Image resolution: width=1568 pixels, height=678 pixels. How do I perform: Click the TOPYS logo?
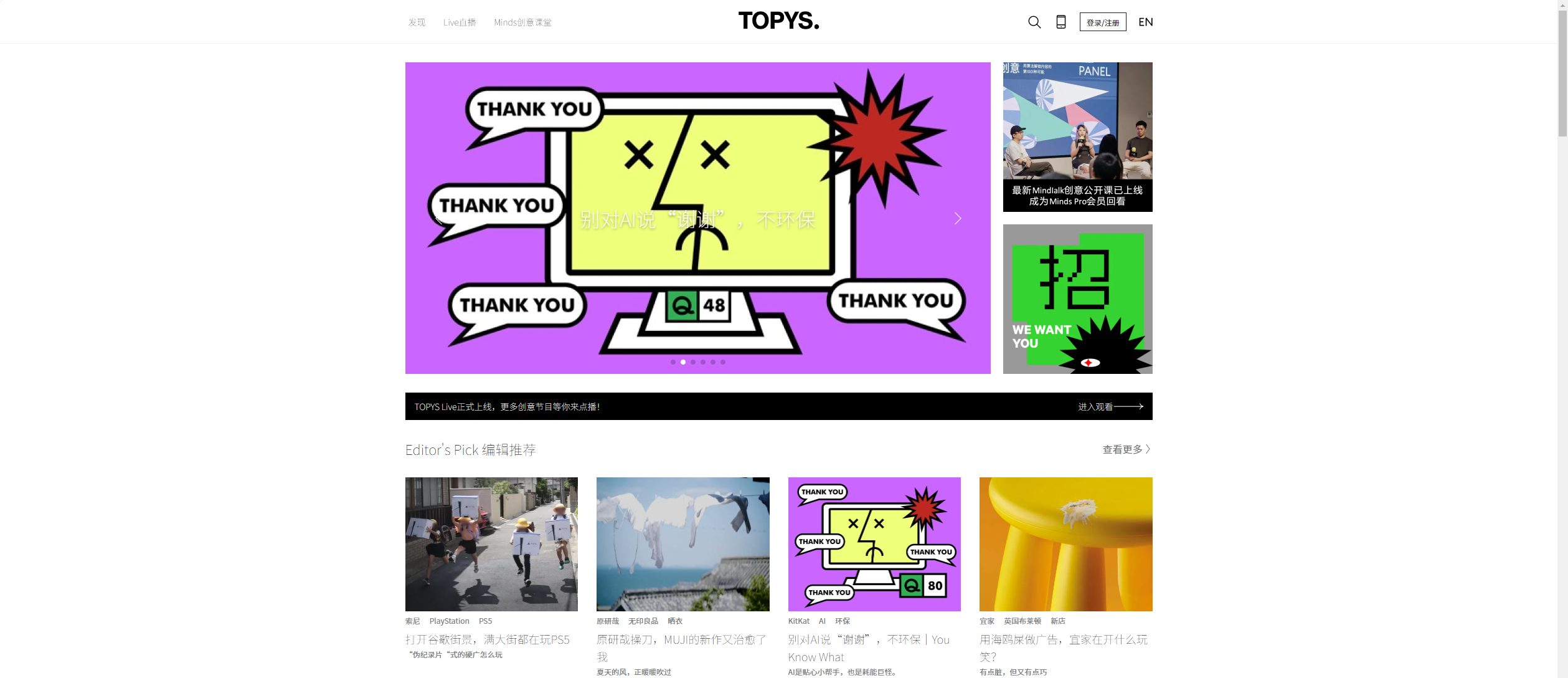(778, 21)
